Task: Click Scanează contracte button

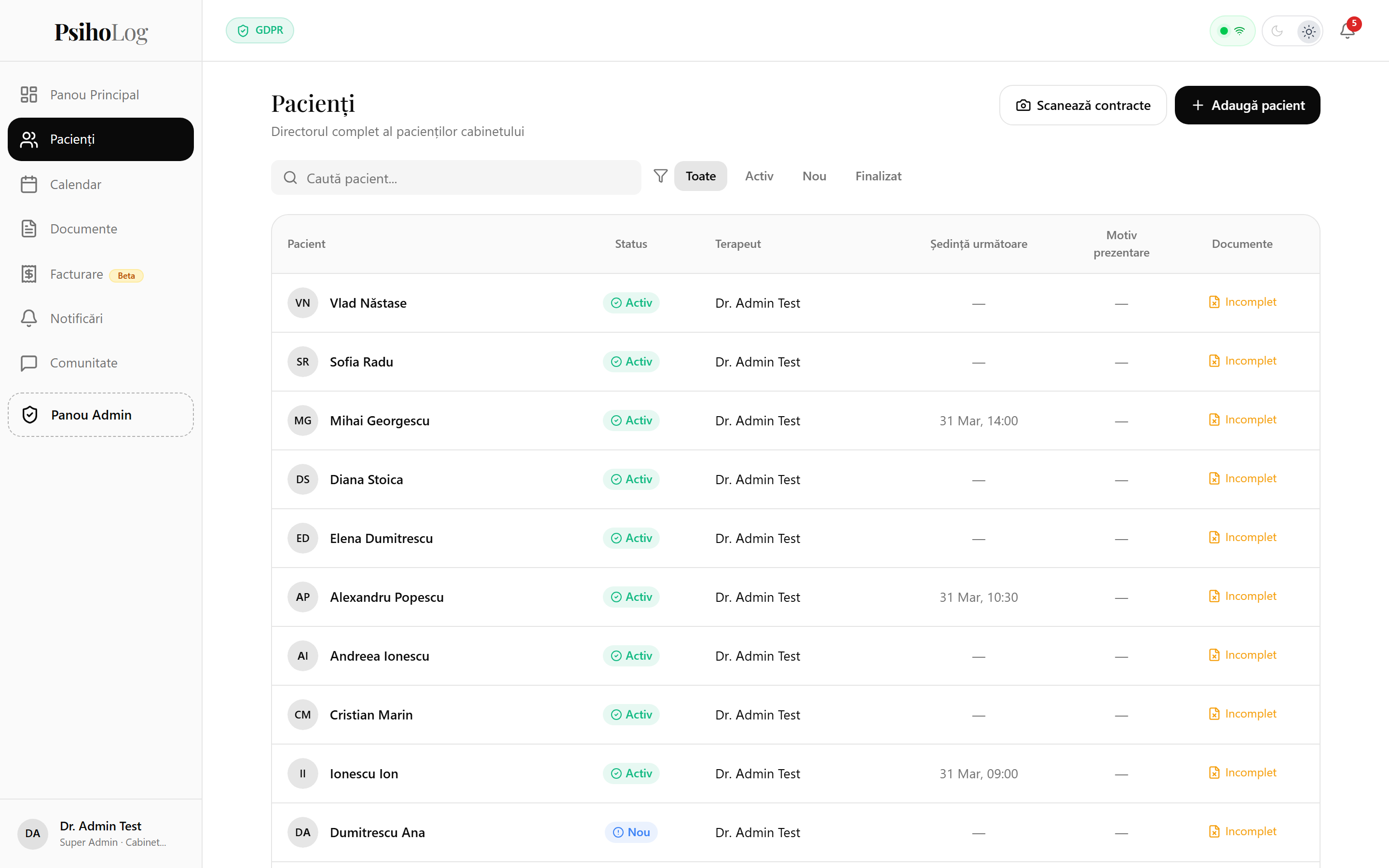Action: pyautogui.click(x=1082, y=106)
